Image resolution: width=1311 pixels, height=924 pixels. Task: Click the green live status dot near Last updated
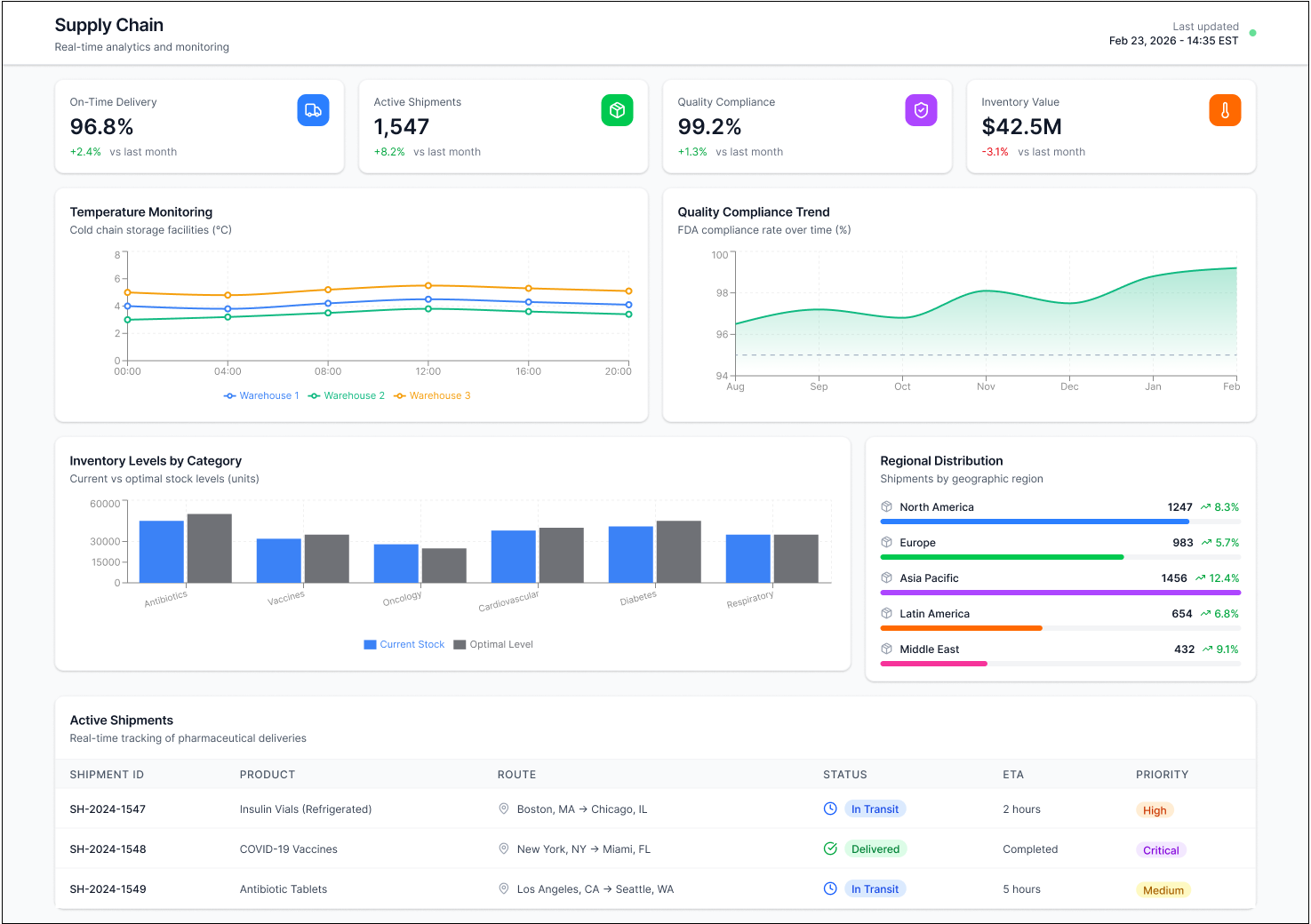[1252, 33]
